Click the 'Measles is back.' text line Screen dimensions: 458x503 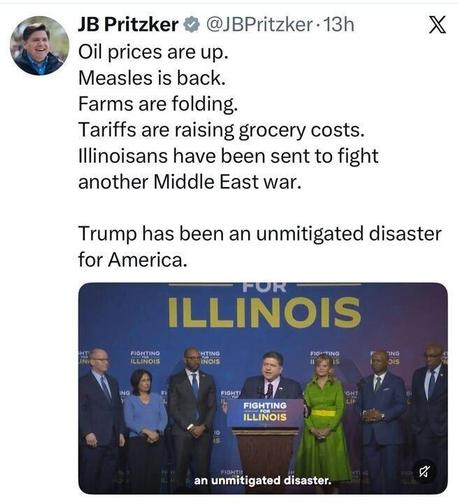pos(152,78)
